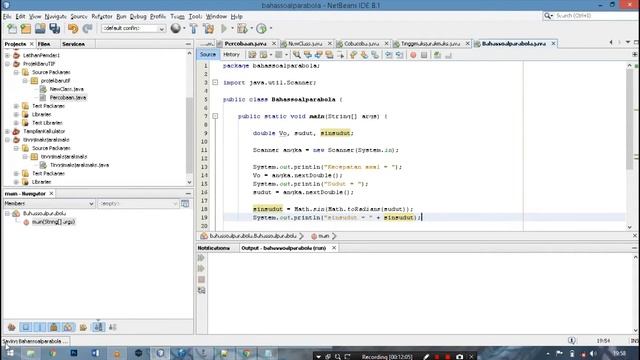
Task: Collapse the ProjekBaruTIF project node
Action: click(7, 64)
